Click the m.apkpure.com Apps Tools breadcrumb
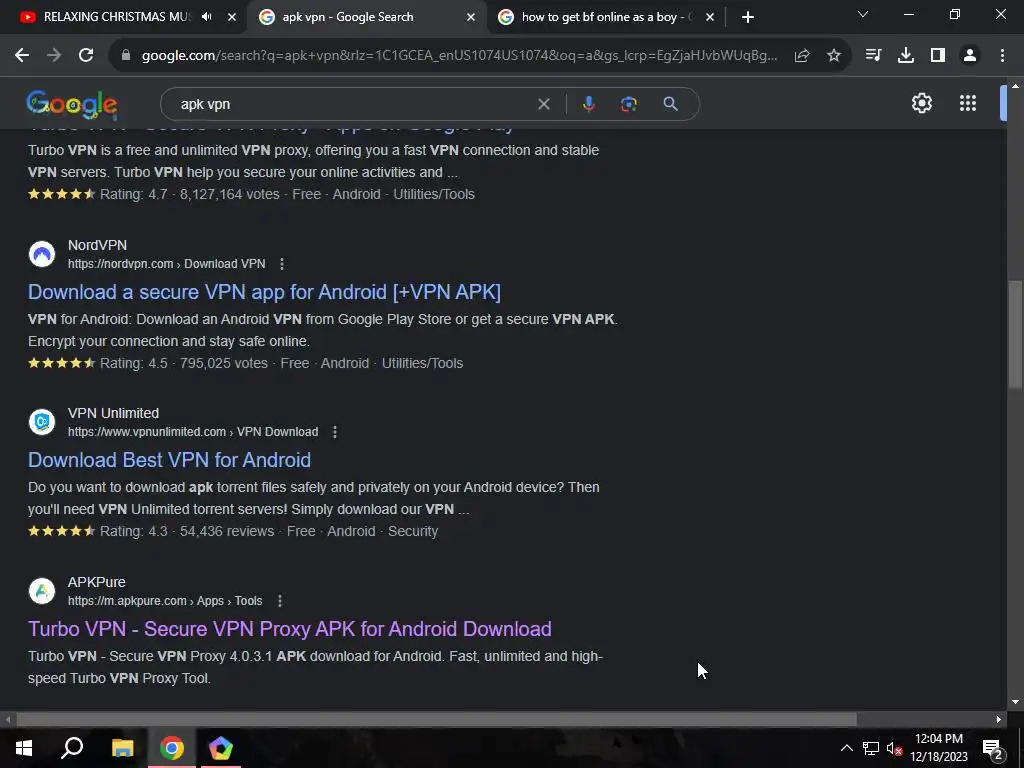 (x=165, y=601)
